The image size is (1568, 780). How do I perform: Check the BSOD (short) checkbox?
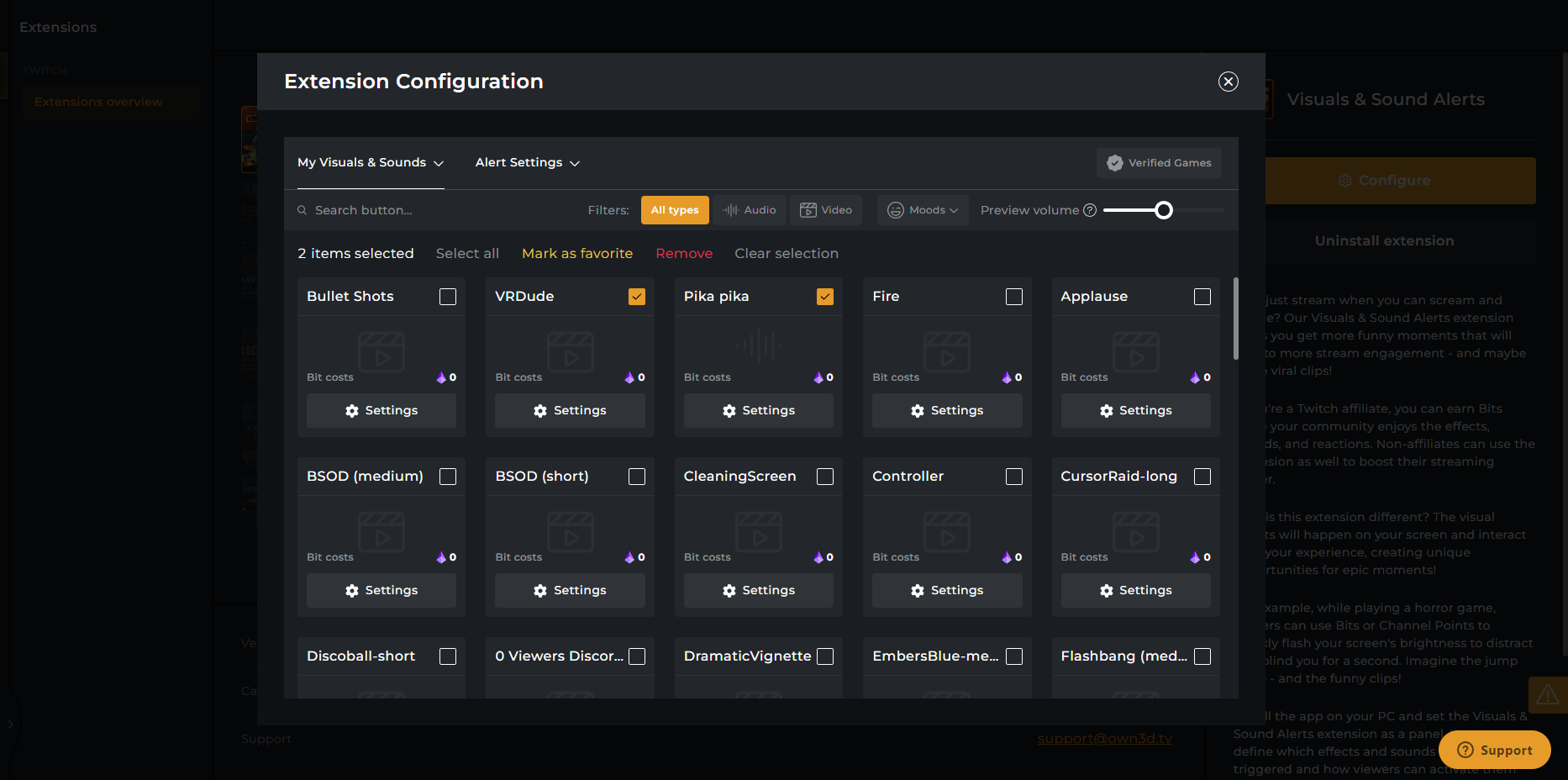[637, 477]
